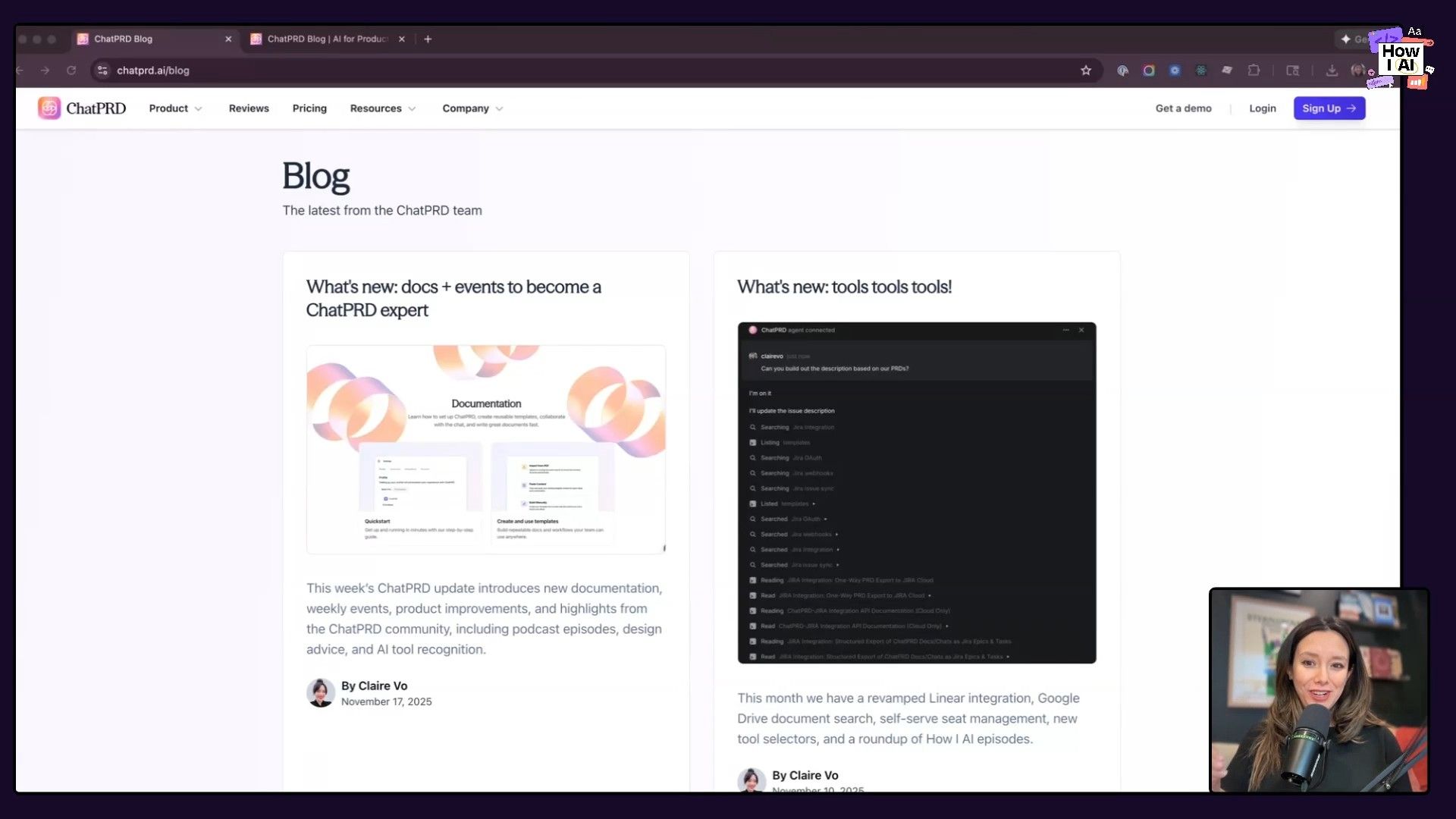Screen dimensions: 1456x819
Task: Expand the Company dropdown menu
Action: coord(472,108)
